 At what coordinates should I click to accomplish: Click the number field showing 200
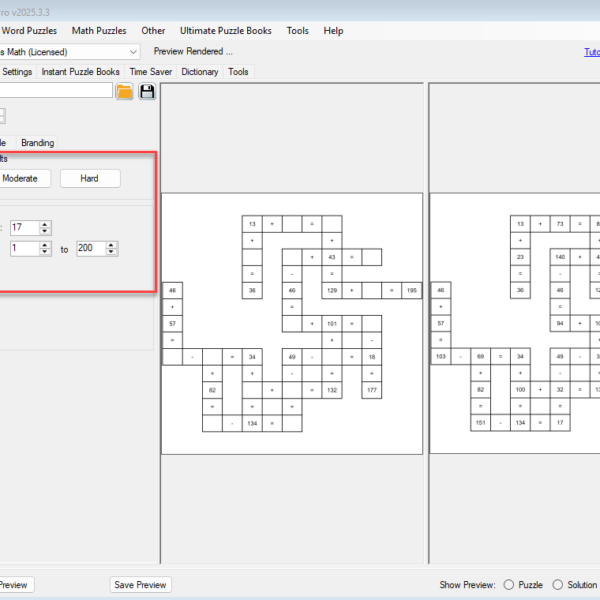[x=90, y=248]
